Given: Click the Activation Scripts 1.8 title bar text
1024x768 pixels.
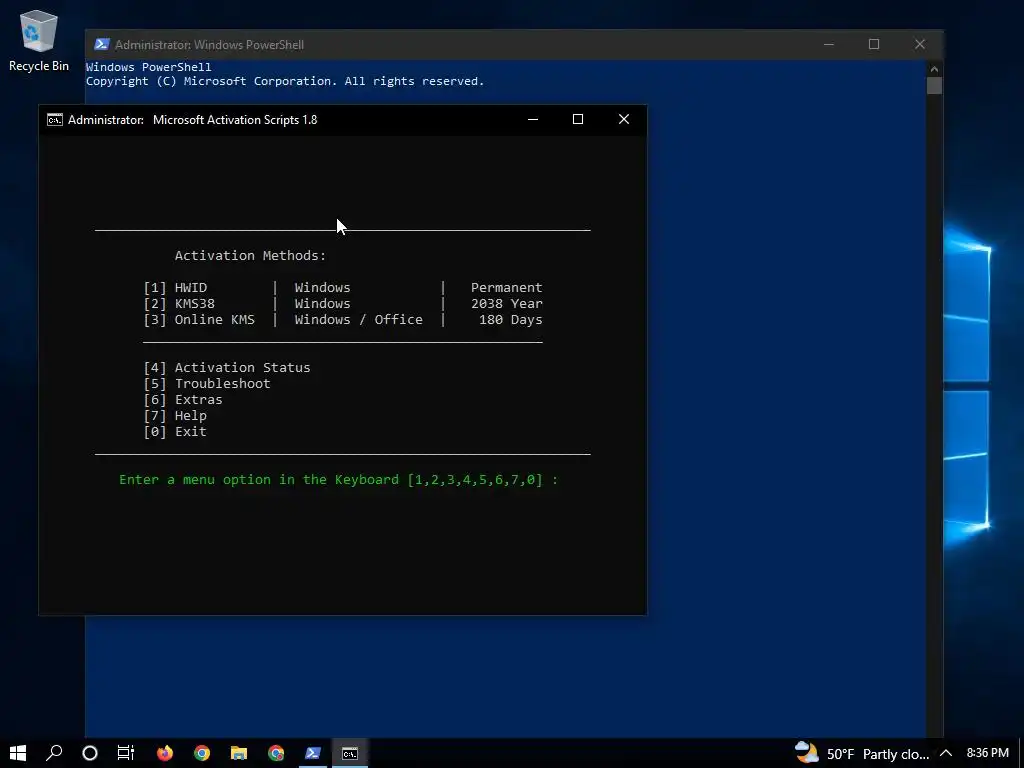Looking at the screenshot, I should click(x=193, y=120).
